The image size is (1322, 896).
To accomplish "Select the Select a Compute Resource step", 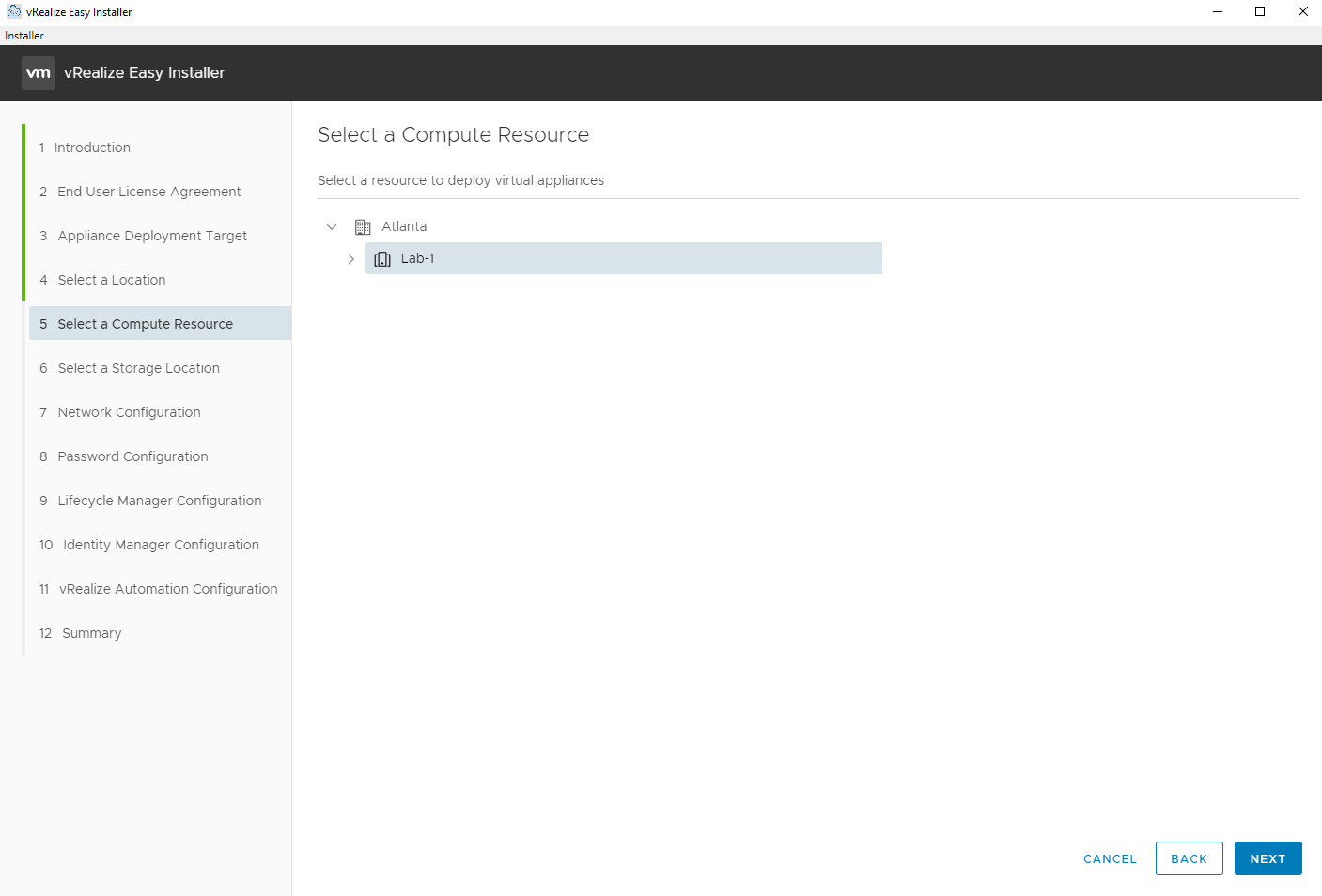I will click(160, 323).
